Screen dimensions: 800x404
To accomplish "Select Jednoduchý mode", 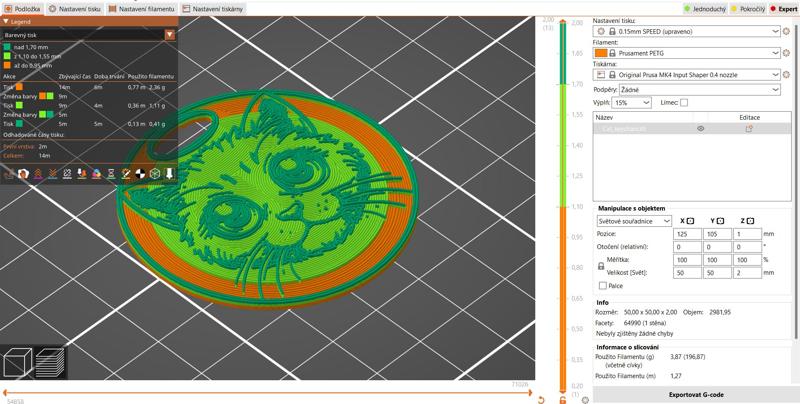I will (705, 9).
